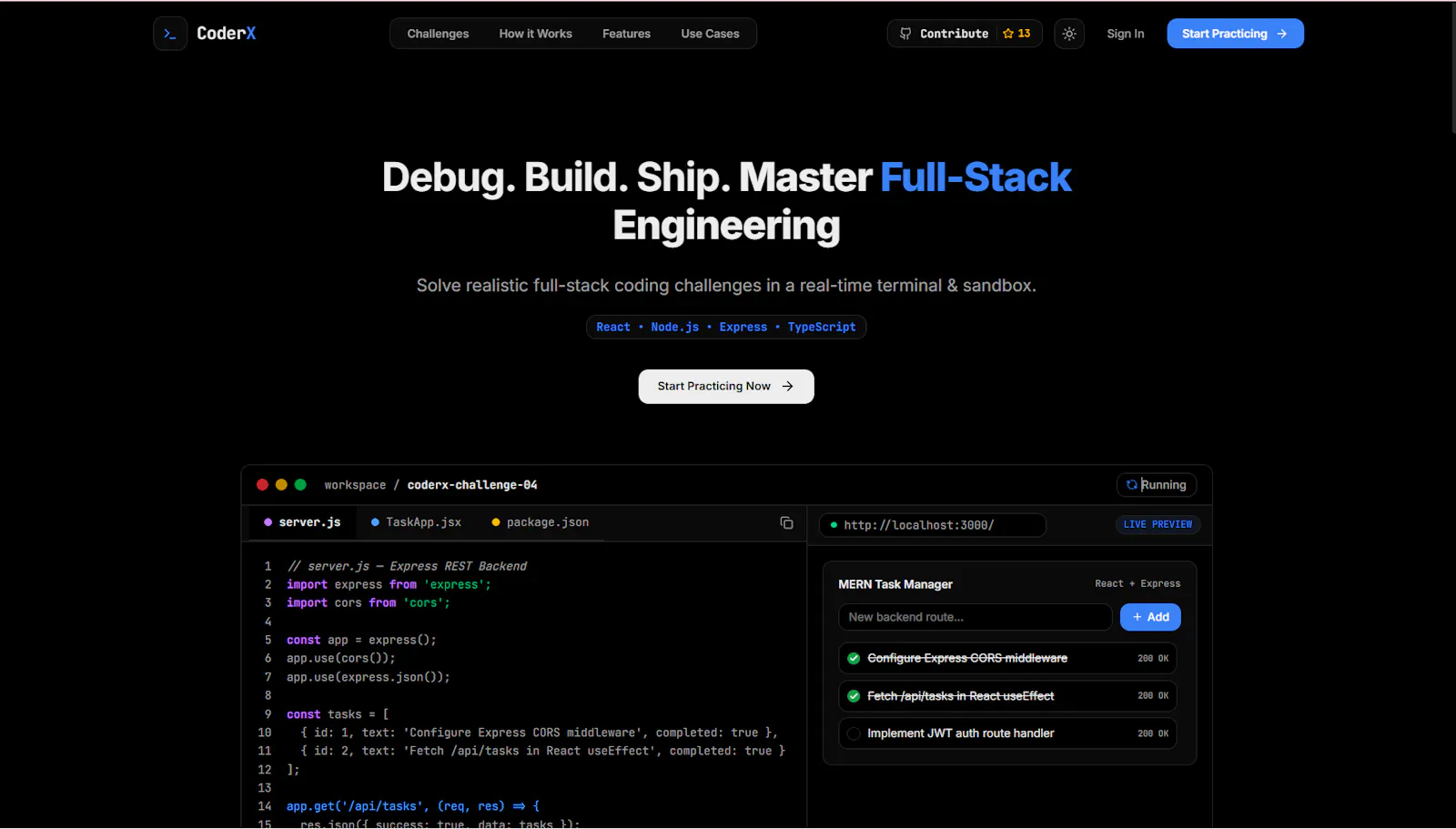Copy code with the copy icon
Screen dimensions: 1456x829
(x=786, y=522)
